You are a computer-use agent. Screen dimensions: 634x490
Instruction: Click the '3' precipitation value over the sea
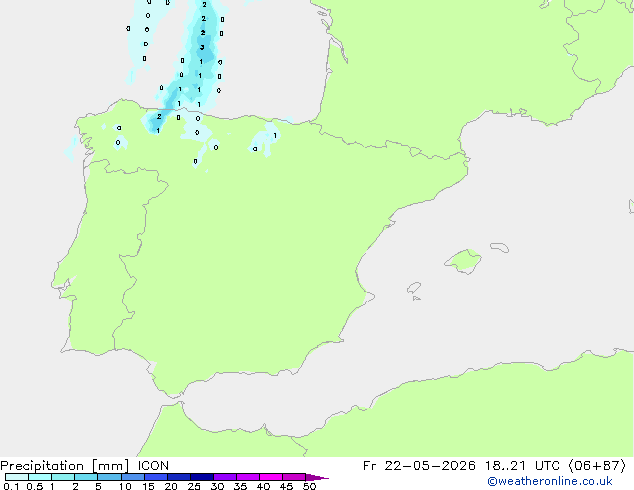[x=202, y=47]
